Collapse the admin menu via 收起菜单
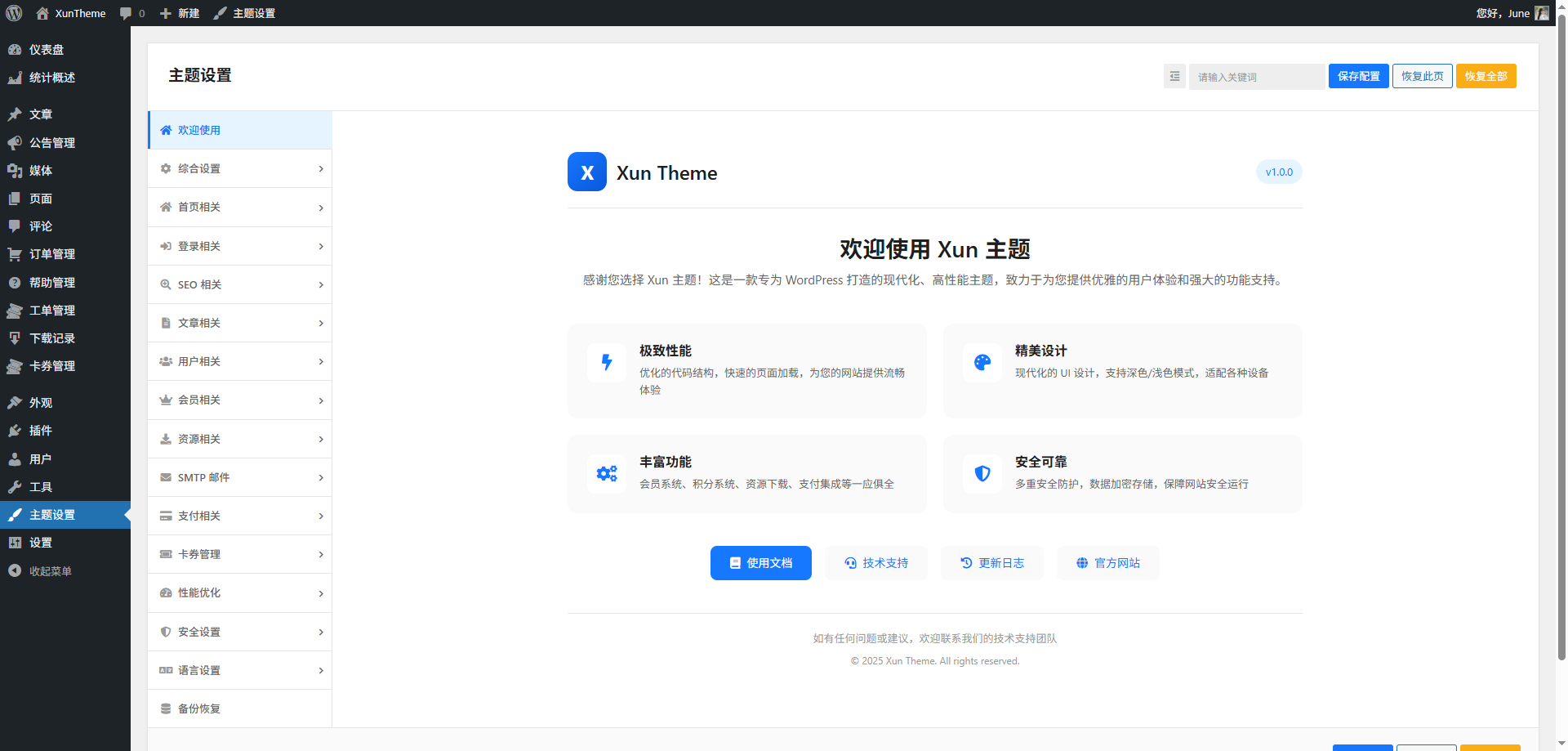 click(50, 571)
